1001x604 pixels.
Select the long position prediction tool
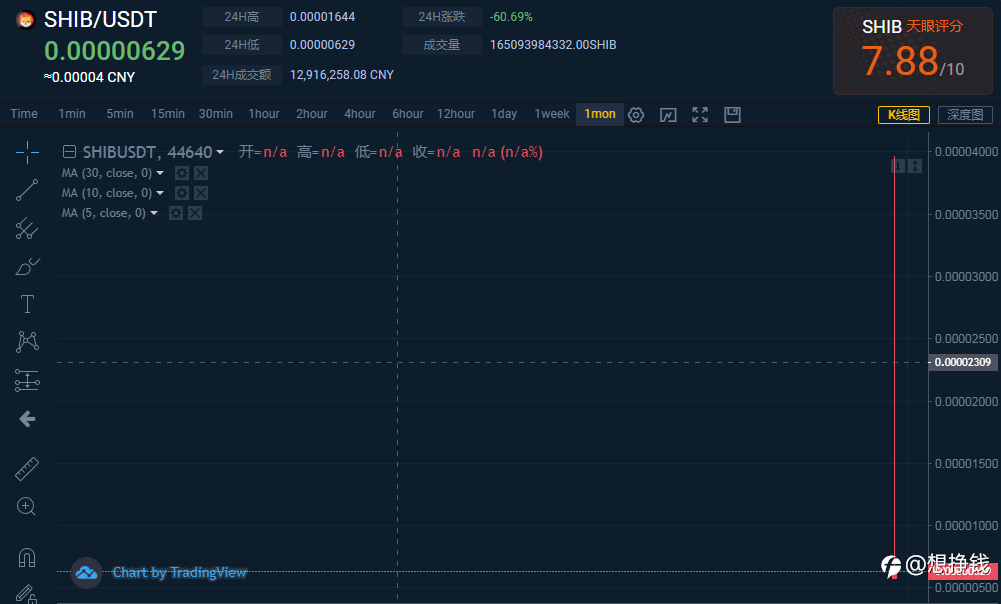[27, 381]
